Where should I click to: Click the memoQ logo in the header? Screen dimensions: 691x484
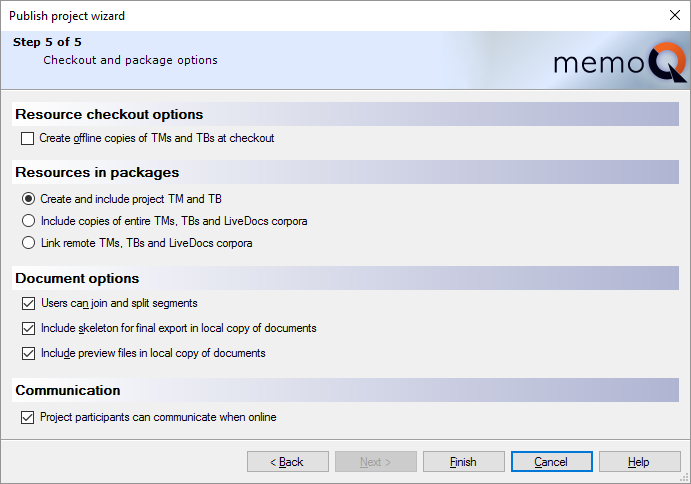[620, 62]
